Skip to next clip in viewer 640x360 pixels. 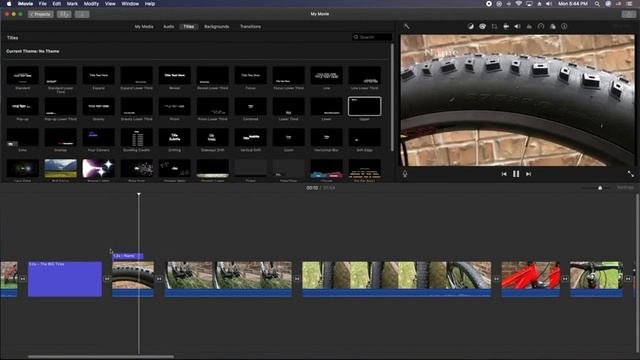[x=528, y=174]
